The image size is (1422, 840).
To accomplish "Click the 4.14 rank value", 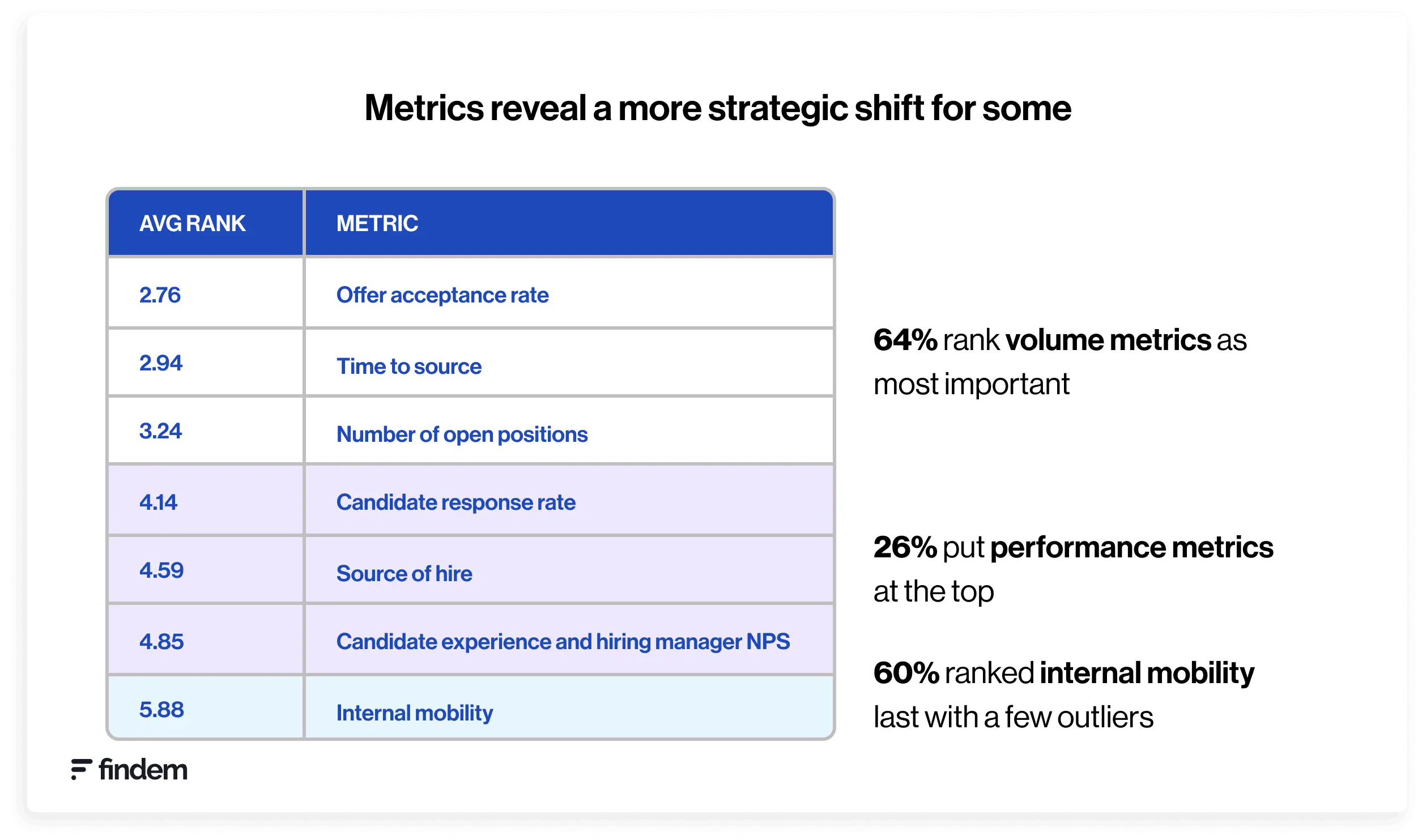I will [158, 502].
